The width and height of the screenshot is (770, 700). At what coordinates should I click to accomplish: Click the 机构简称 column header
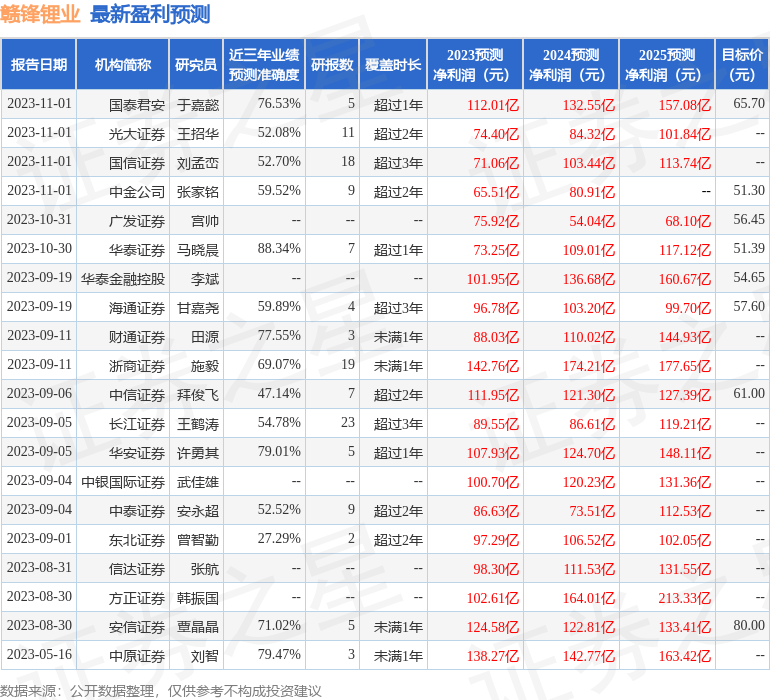(122, 64)
